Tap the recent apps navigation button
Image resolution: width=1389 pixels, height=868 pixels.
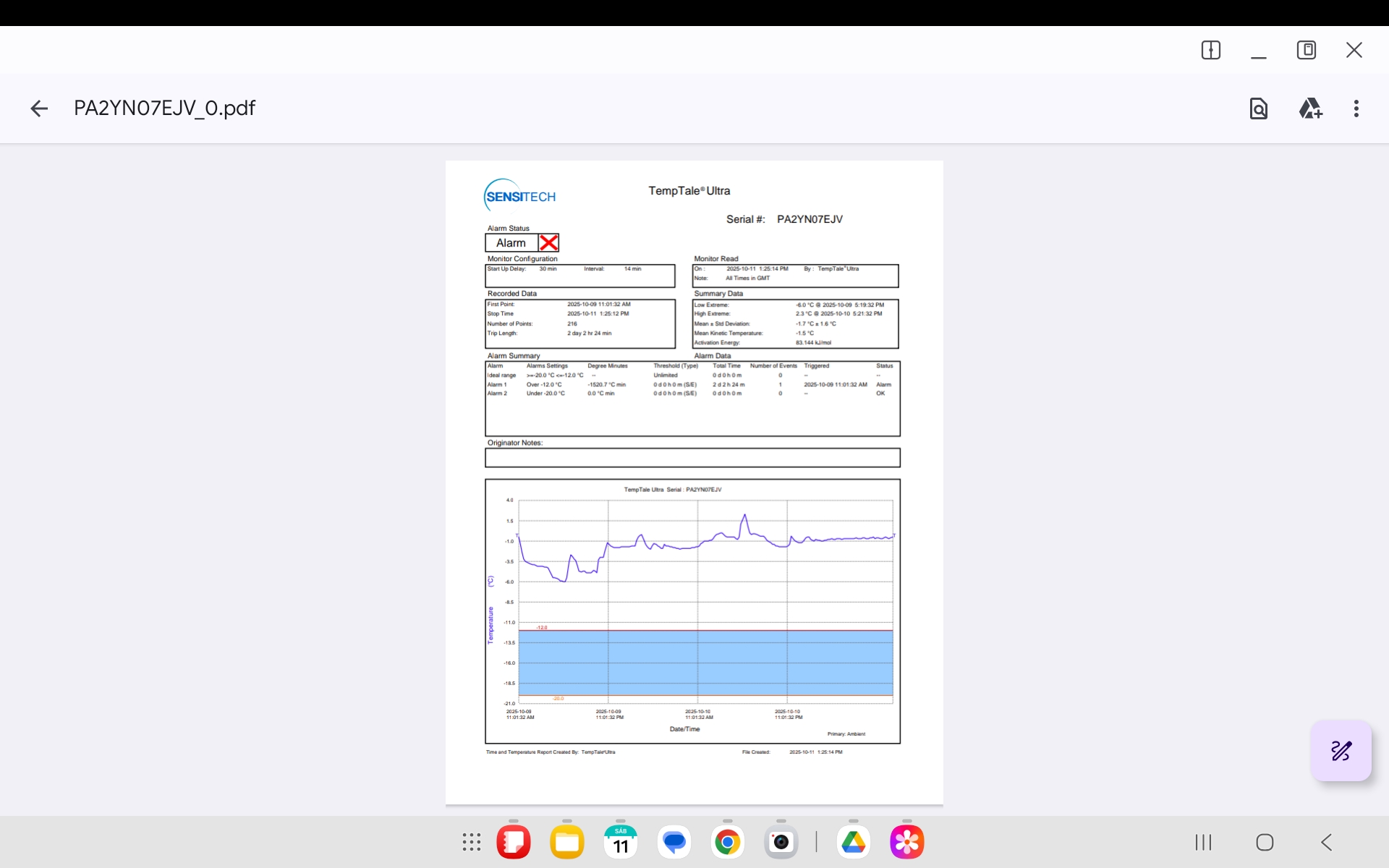[x=1203, y=842]
